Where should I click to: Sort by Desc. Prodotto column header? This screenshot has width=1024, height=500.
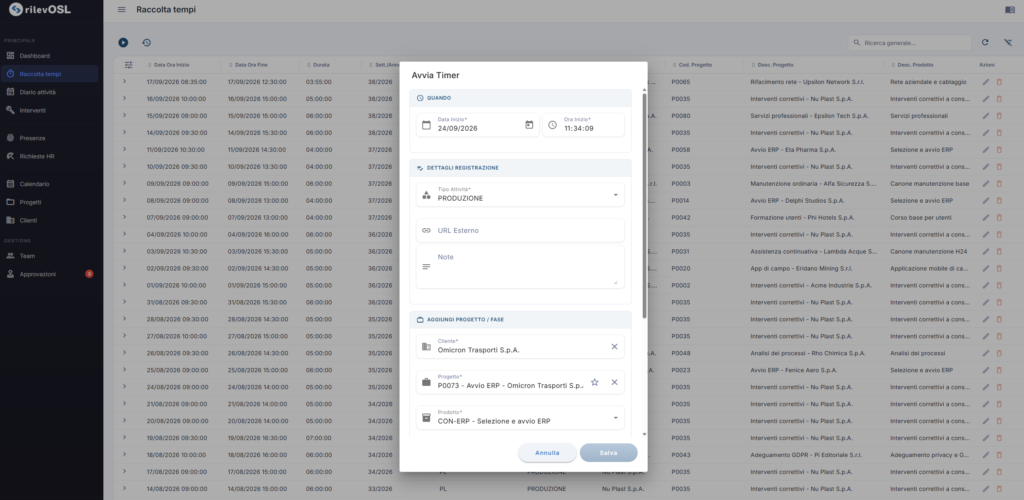point(915,65)
